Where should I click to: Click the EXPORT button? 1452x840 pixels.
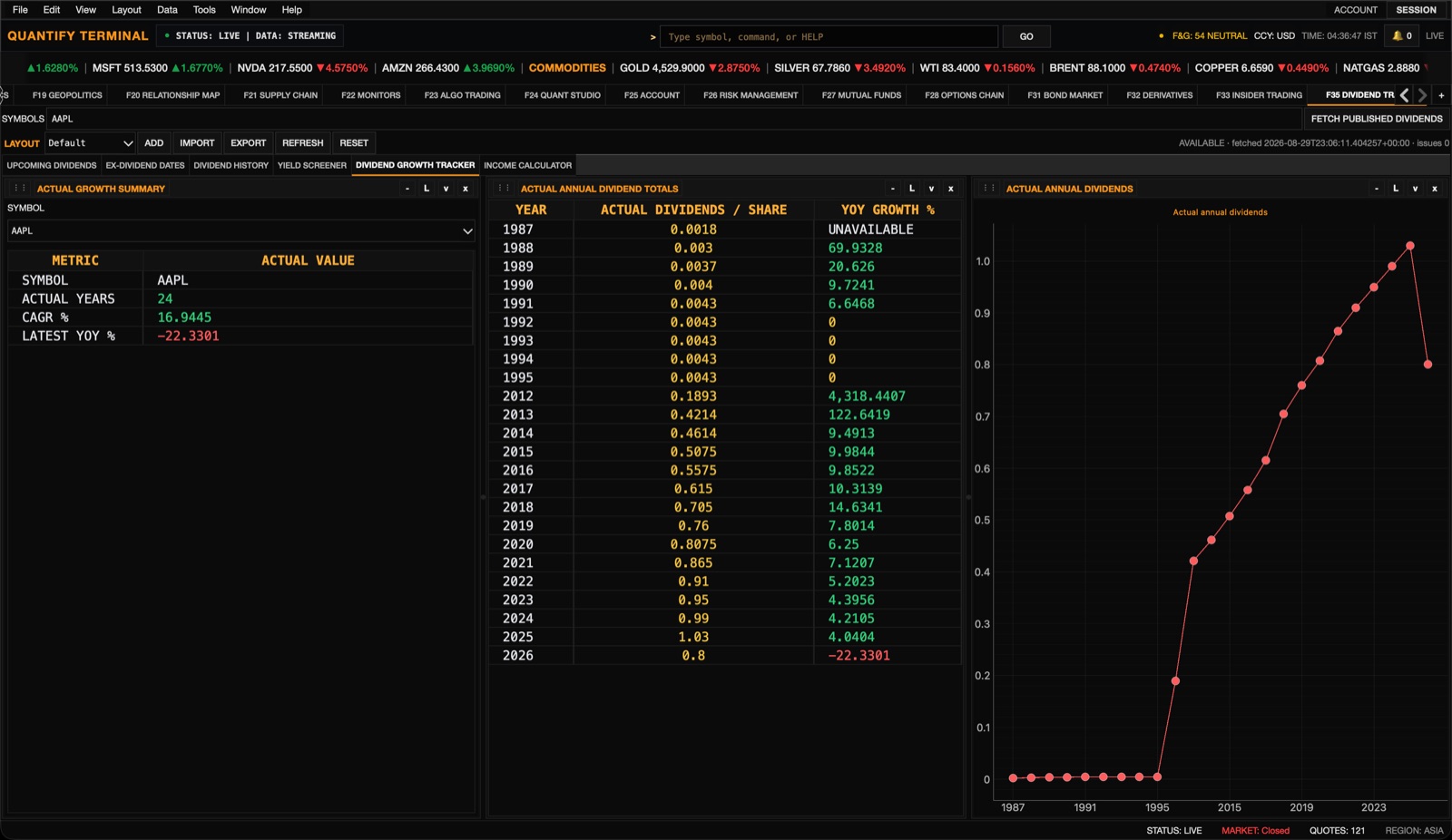(x=249, y=143)
